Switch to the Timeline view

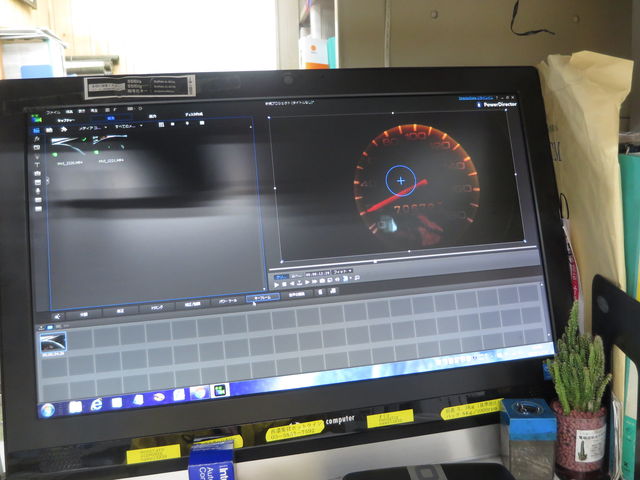(41, 328)
